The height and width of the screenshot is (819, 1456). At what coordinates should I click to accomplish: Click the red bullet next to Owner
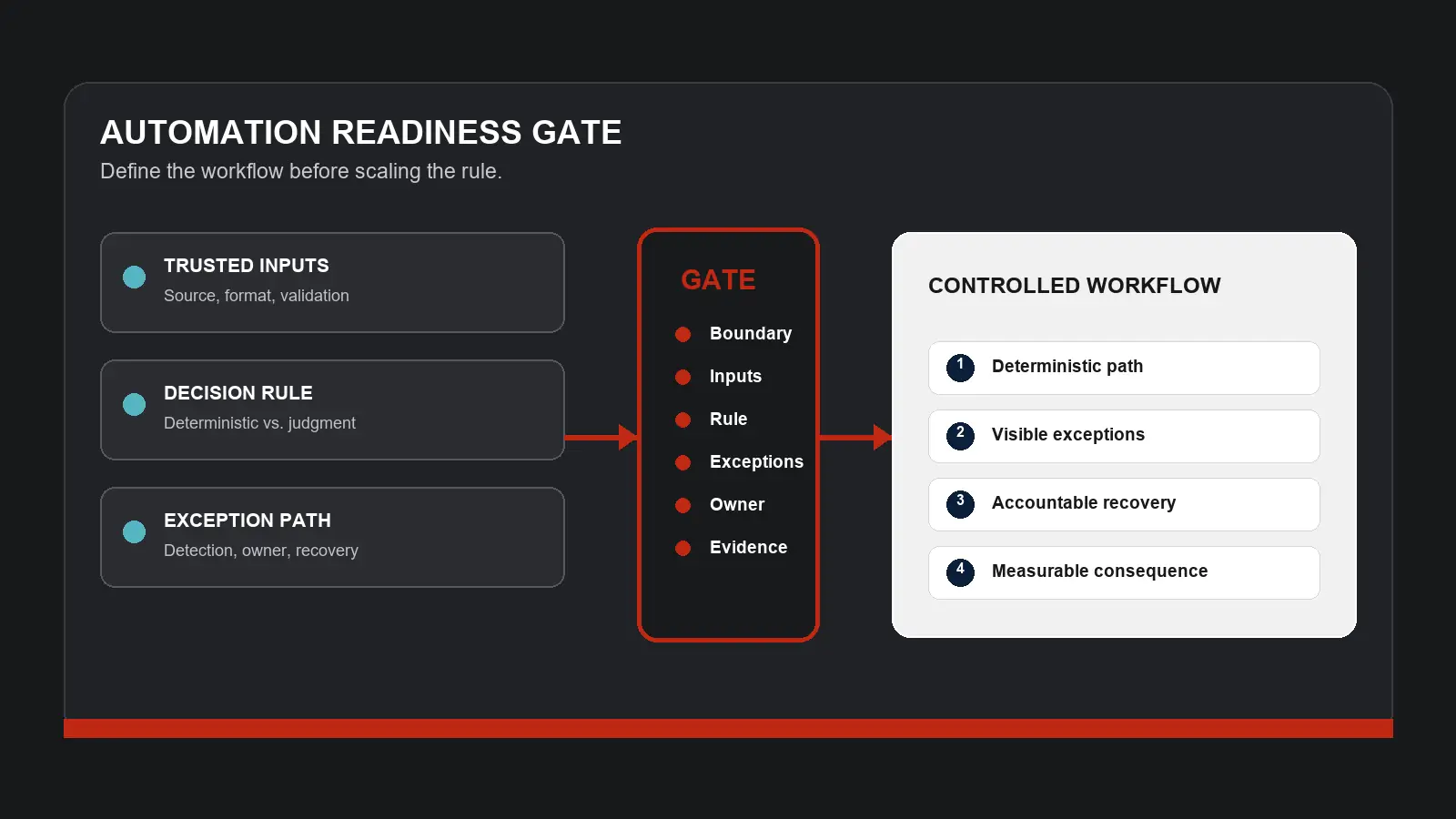(682, 505)
